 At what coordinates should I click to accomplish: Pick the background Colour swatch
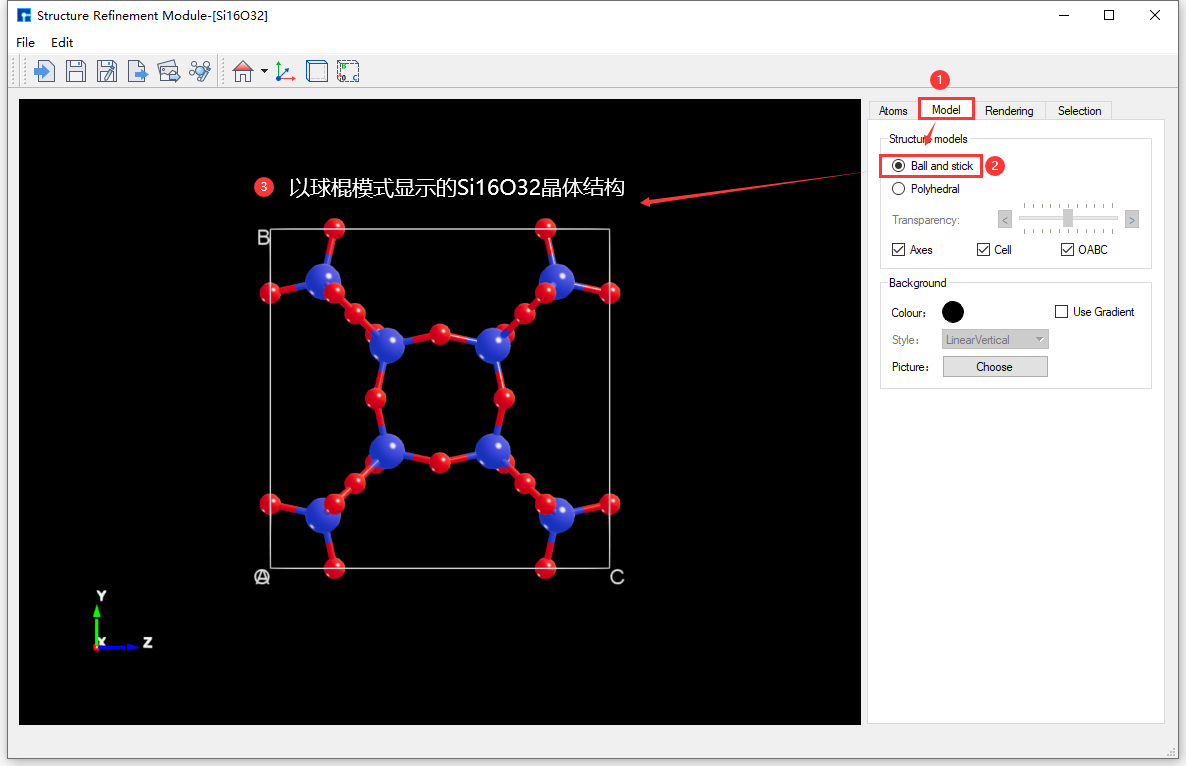point(952,311)
